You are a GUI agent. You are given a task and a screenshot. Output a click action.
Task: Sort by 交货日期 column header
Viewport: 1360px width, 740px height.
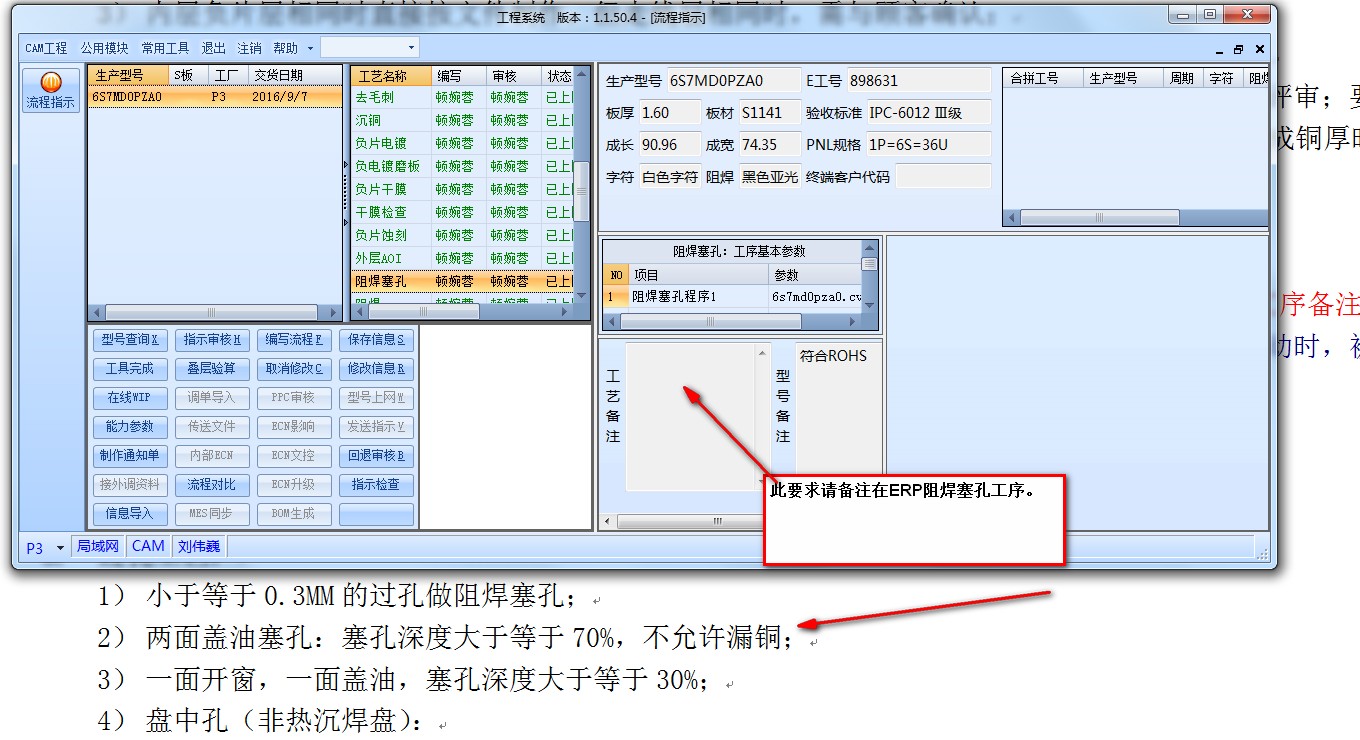click(x=295, y=76)
